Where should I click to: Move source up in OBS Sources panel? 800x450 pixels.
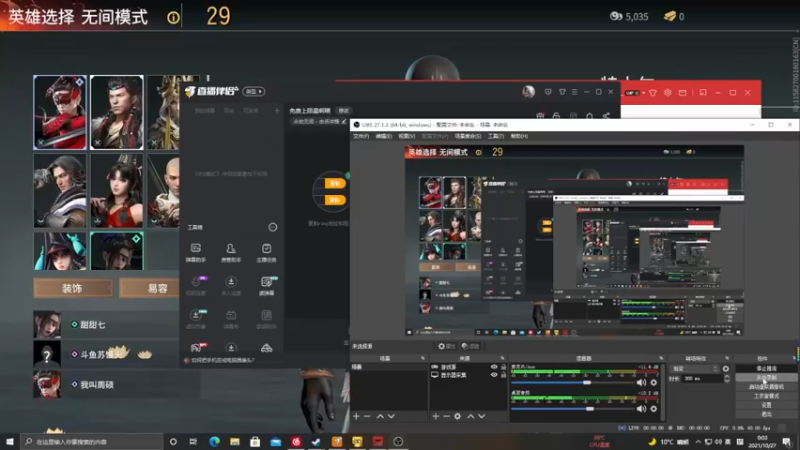470,416
